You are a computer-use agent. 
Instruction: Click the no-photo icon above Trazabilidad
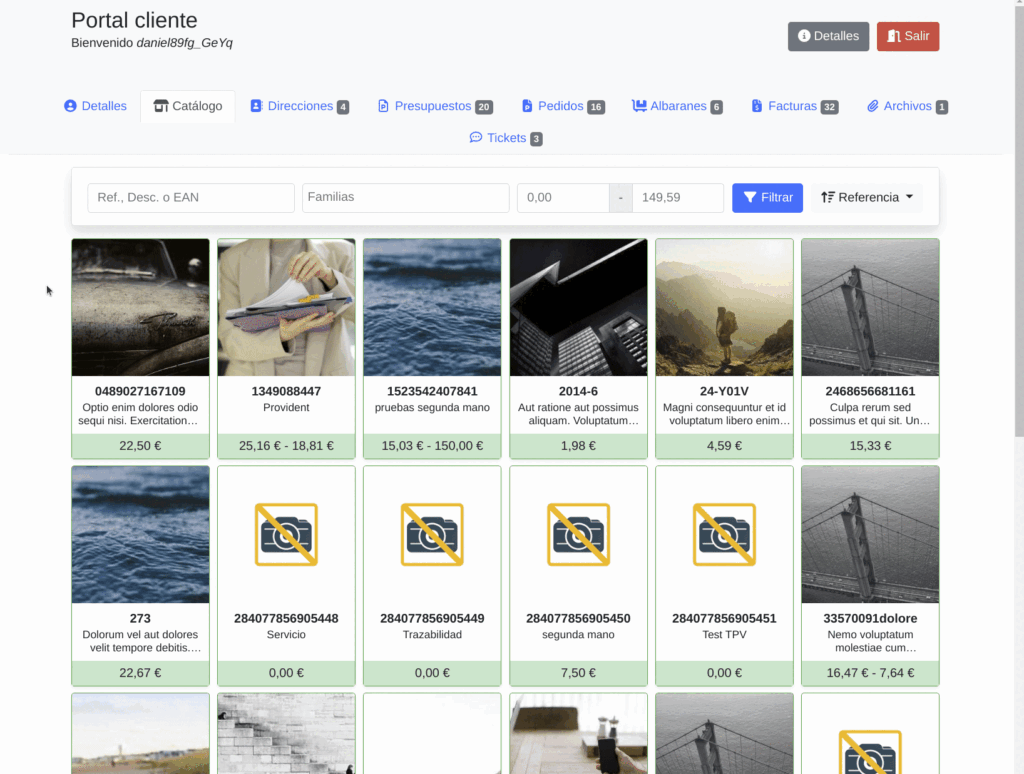pyautogui.click(x=432, y=534)
